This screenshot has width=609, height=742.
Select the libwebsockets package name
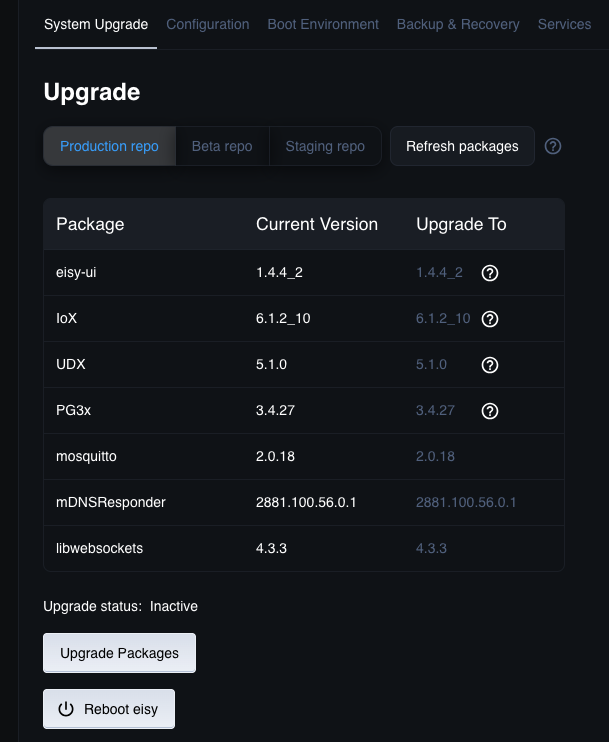99,548
